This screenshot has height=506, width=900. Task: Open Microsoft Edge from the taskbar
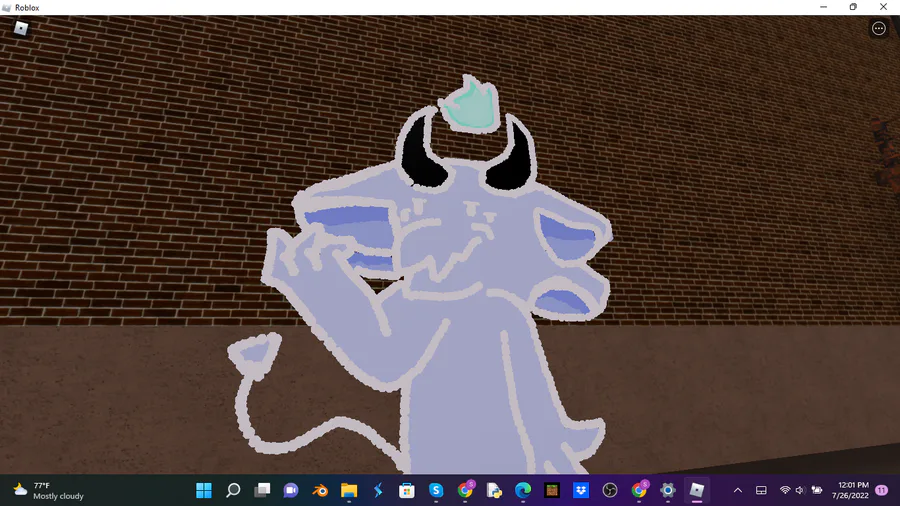(523, 491)
